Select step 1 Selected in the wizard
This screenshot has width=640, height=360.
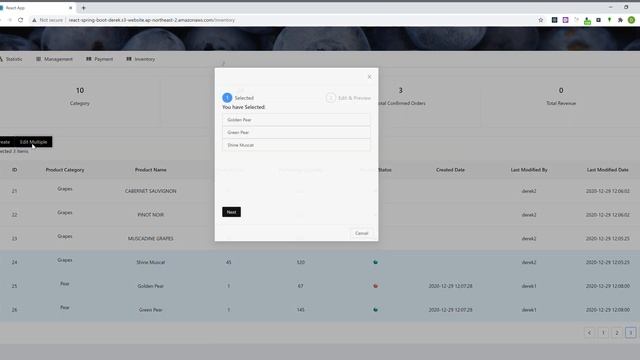point(238,98)
